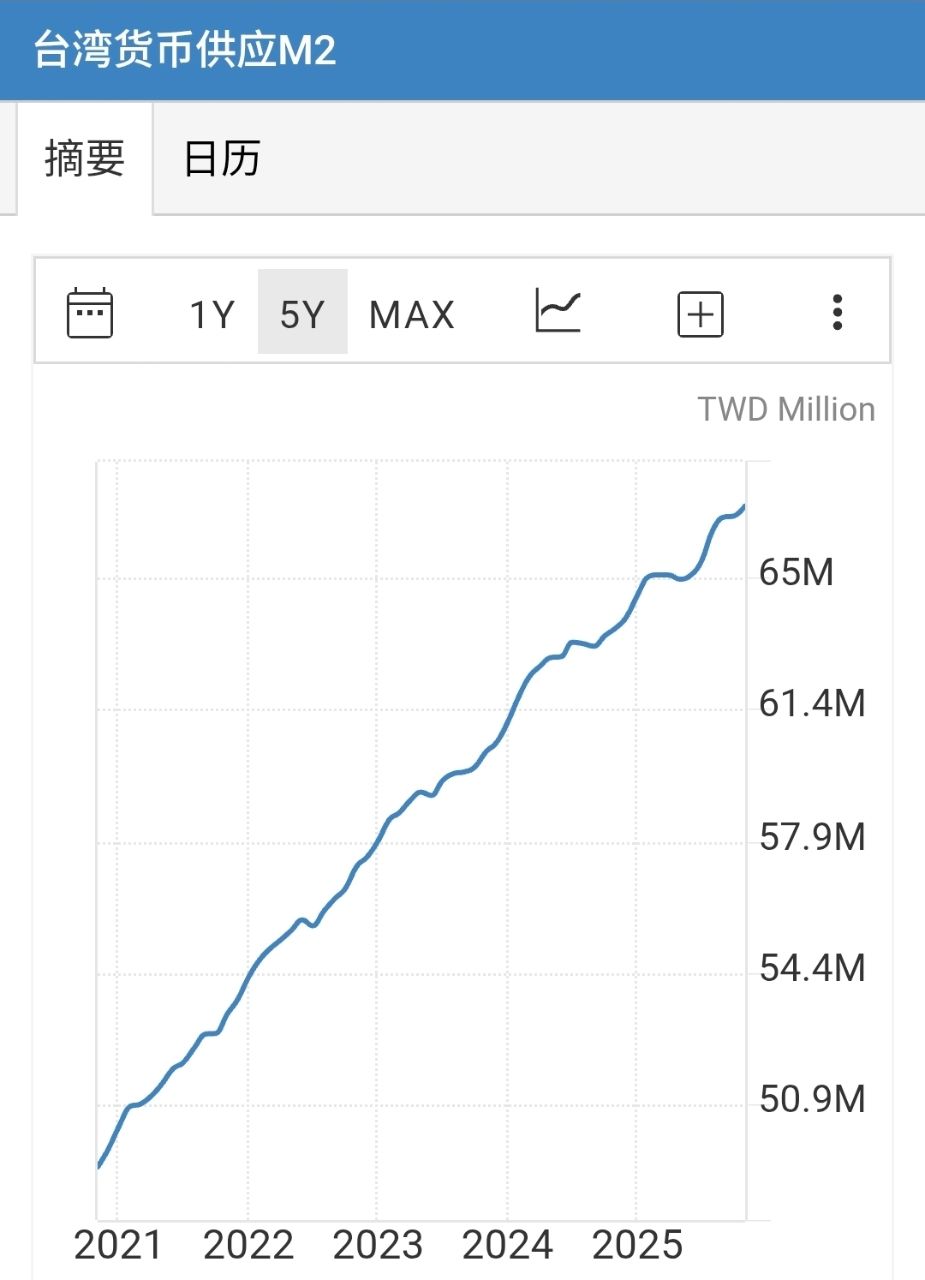Switch to the 摘要 tab

(x=85, y=158)
